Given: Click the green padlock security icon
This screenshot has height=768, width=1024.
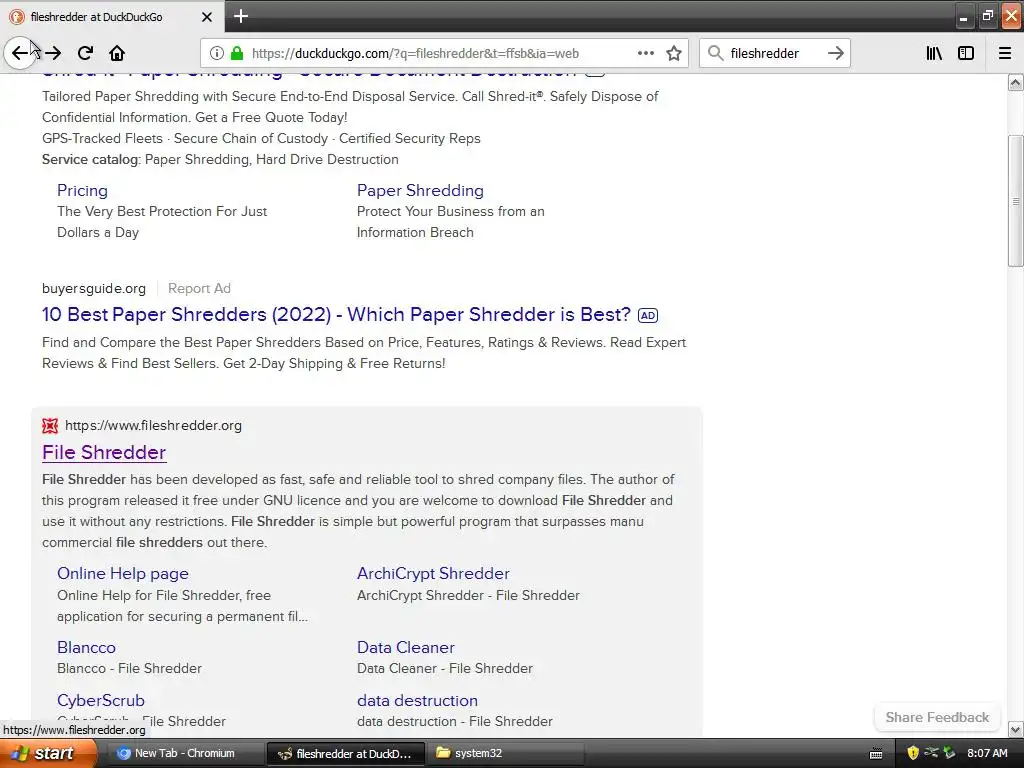Looking at the screenshot, I should 237,53.
